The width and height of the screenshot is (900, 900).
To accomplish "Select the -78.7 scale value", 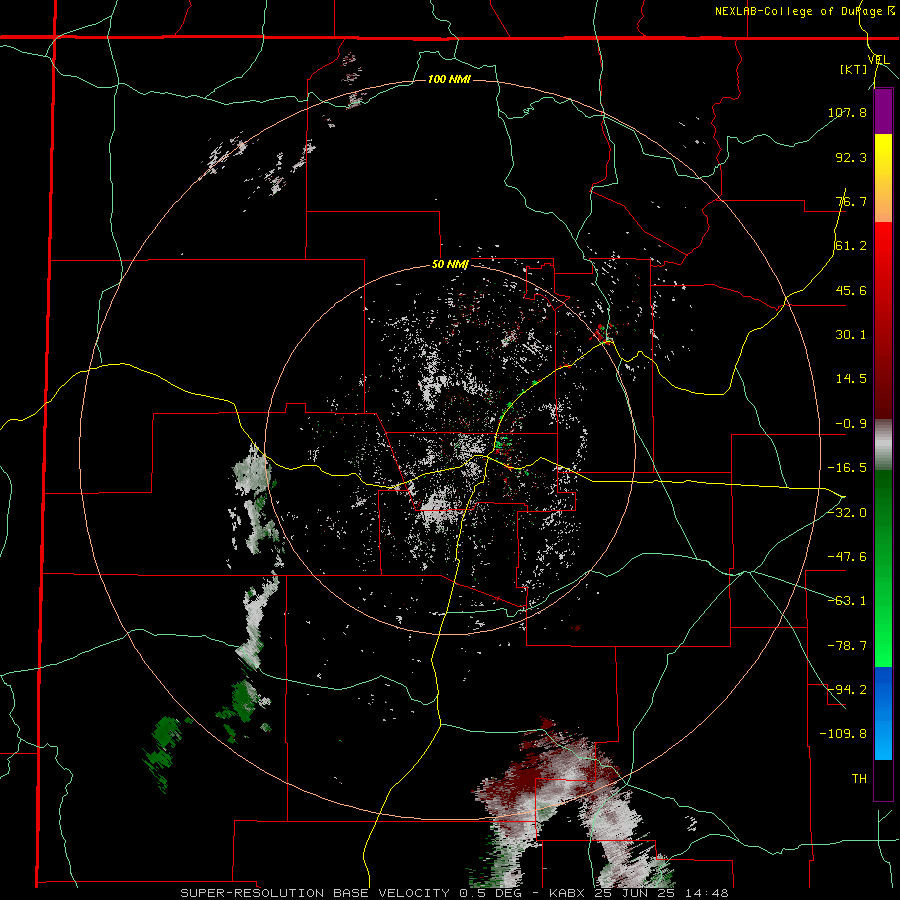I will pos(847,646).
